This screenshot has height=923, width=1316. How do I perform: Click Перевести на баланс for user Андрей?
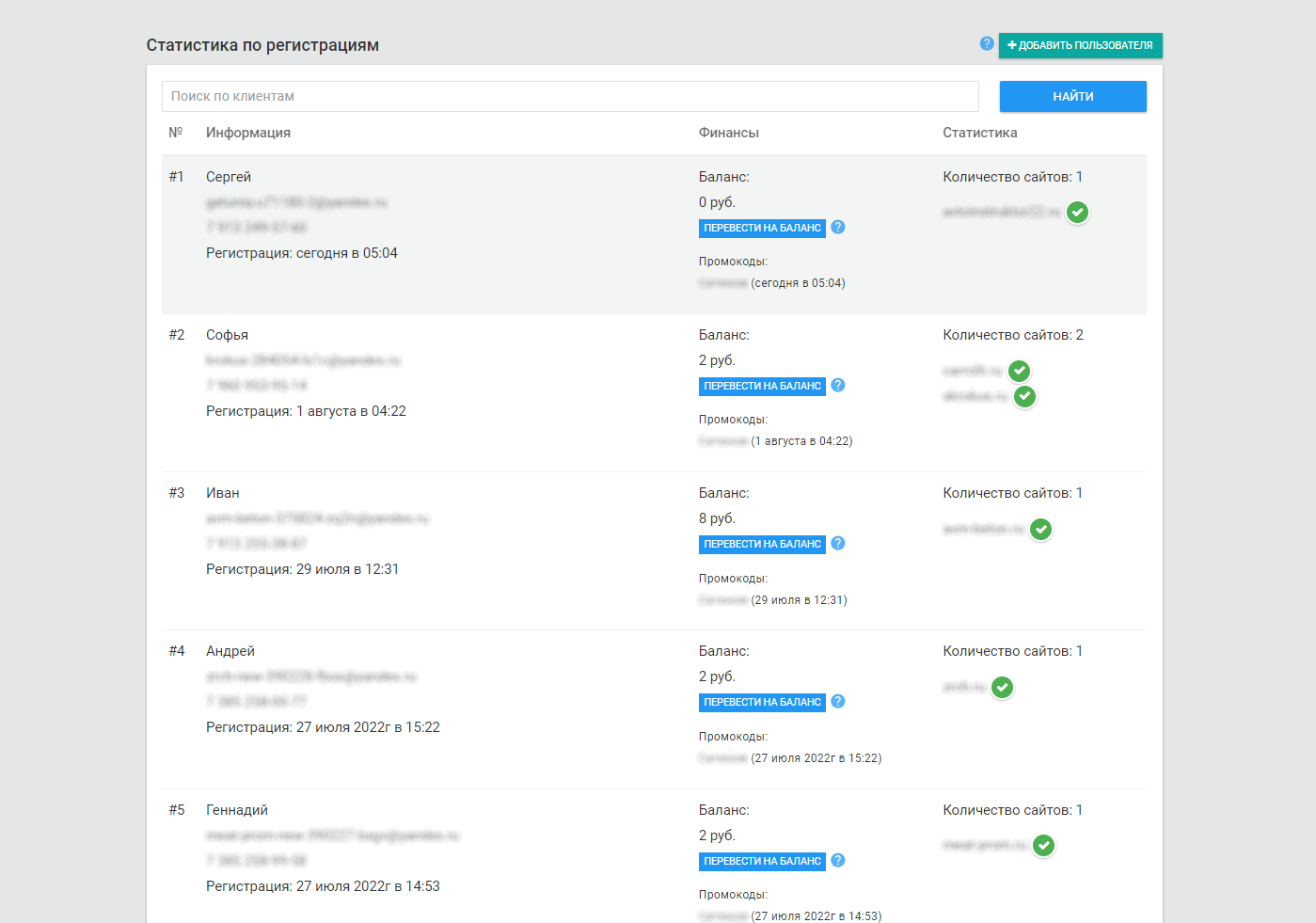[x=762, y=702]
